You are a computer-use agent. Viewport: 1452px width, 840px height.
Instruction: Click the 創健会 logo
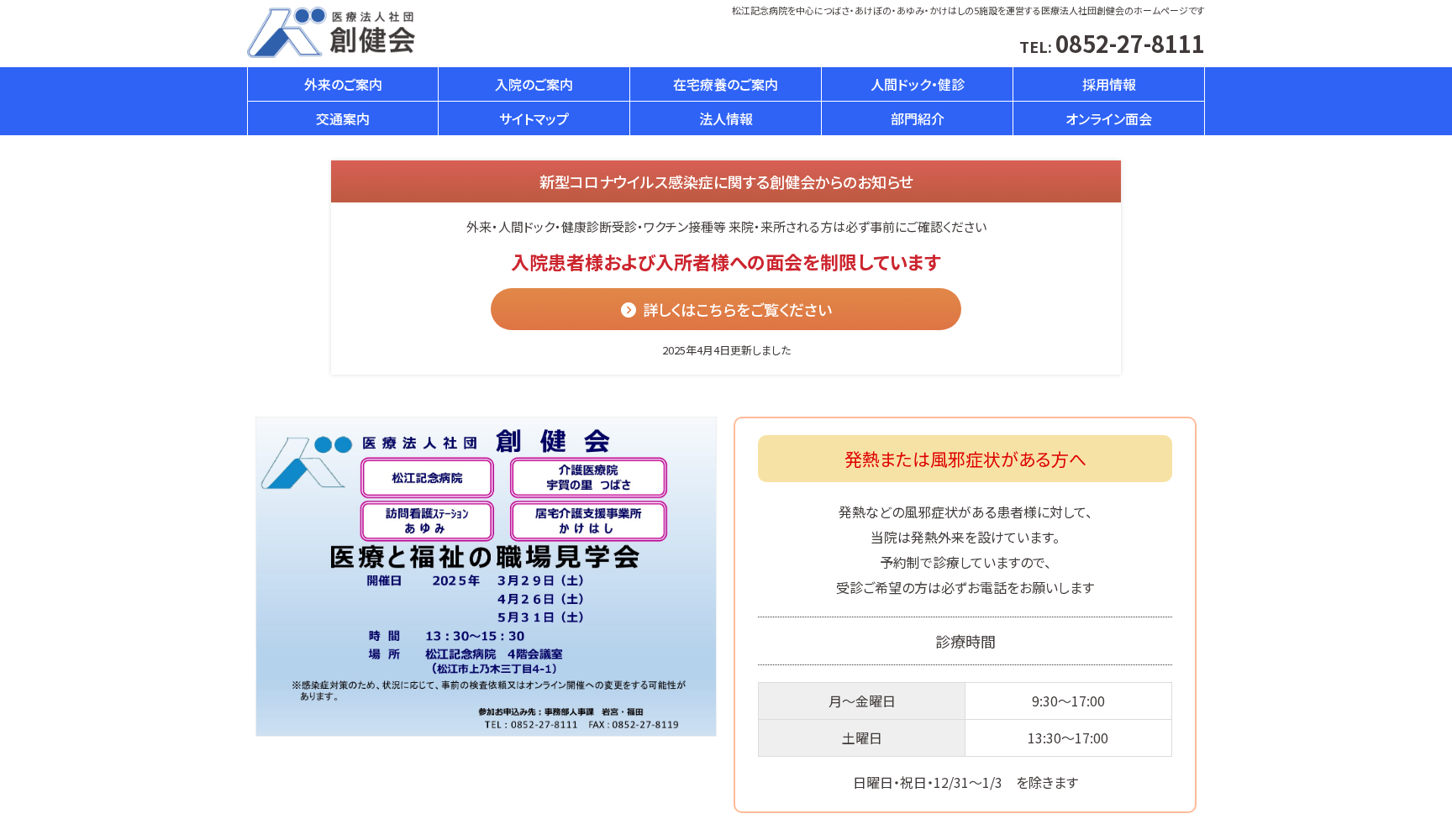click(x=332, y=34)
